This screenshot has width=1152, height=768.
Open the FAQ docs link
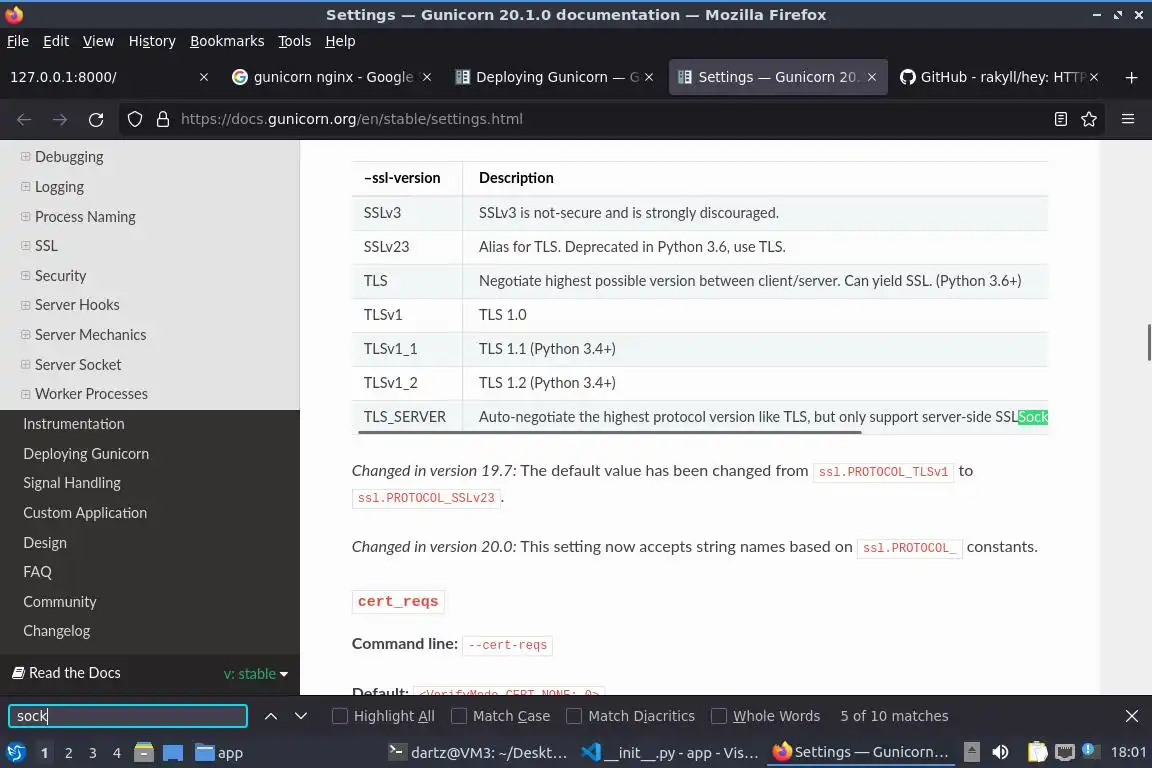(x=37, y=572)
